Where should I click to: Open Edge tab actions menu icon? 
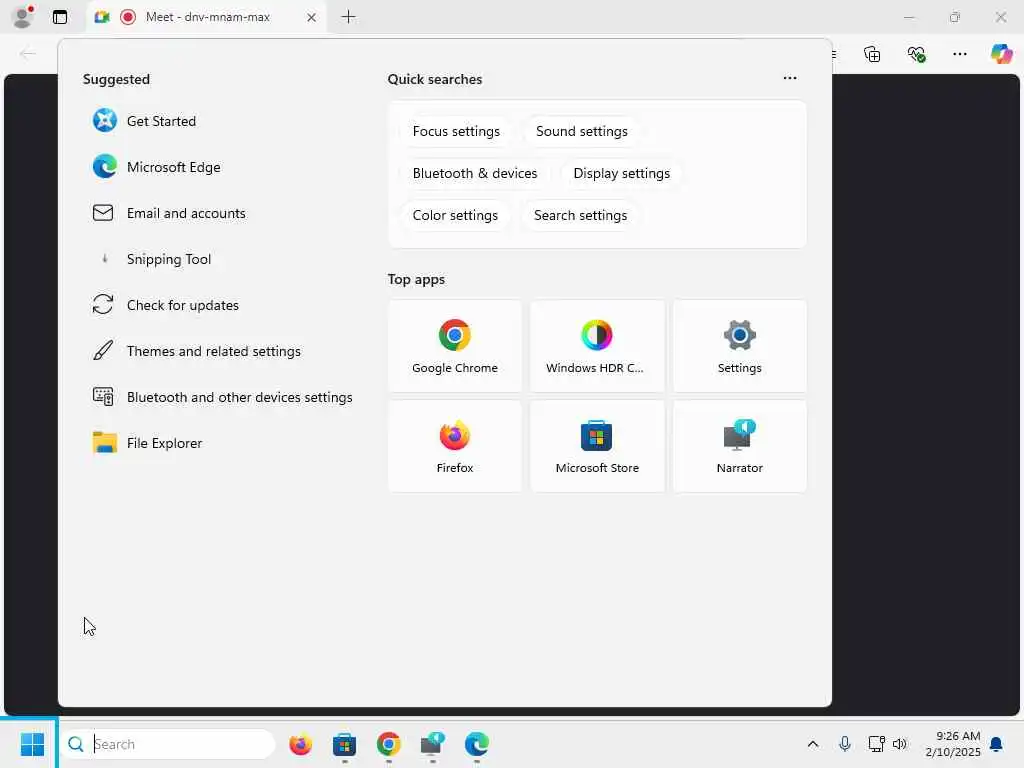click(x=60, y=17)
